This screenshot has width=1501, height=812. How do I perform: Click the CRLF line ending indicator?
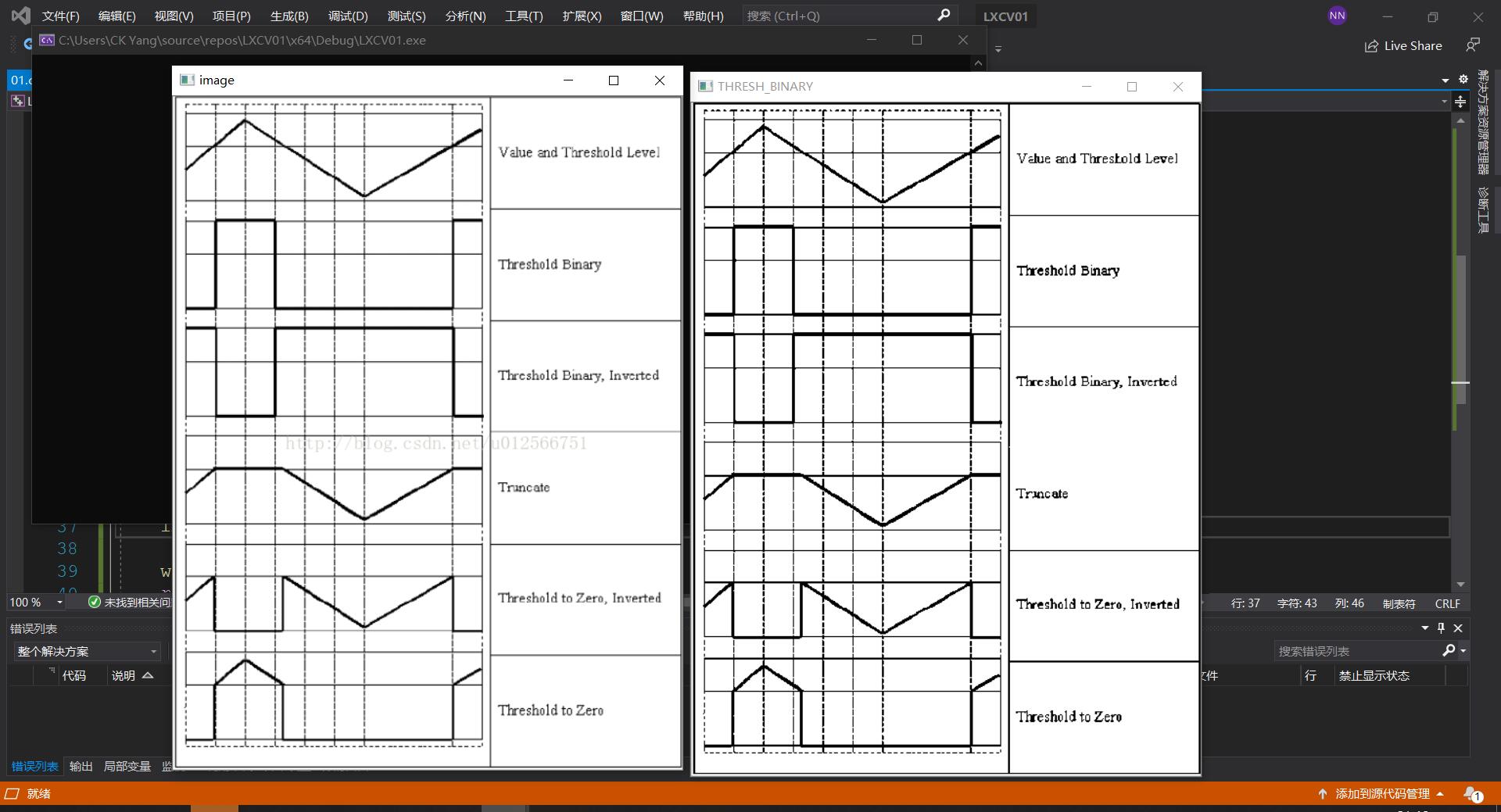1447,603
